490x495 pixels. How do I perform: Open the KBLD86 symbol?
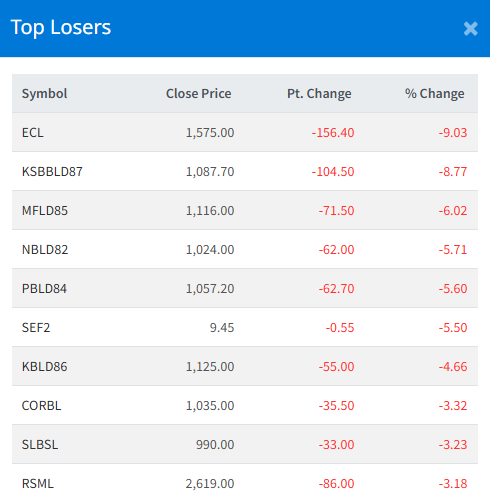(x=44, y=367)
